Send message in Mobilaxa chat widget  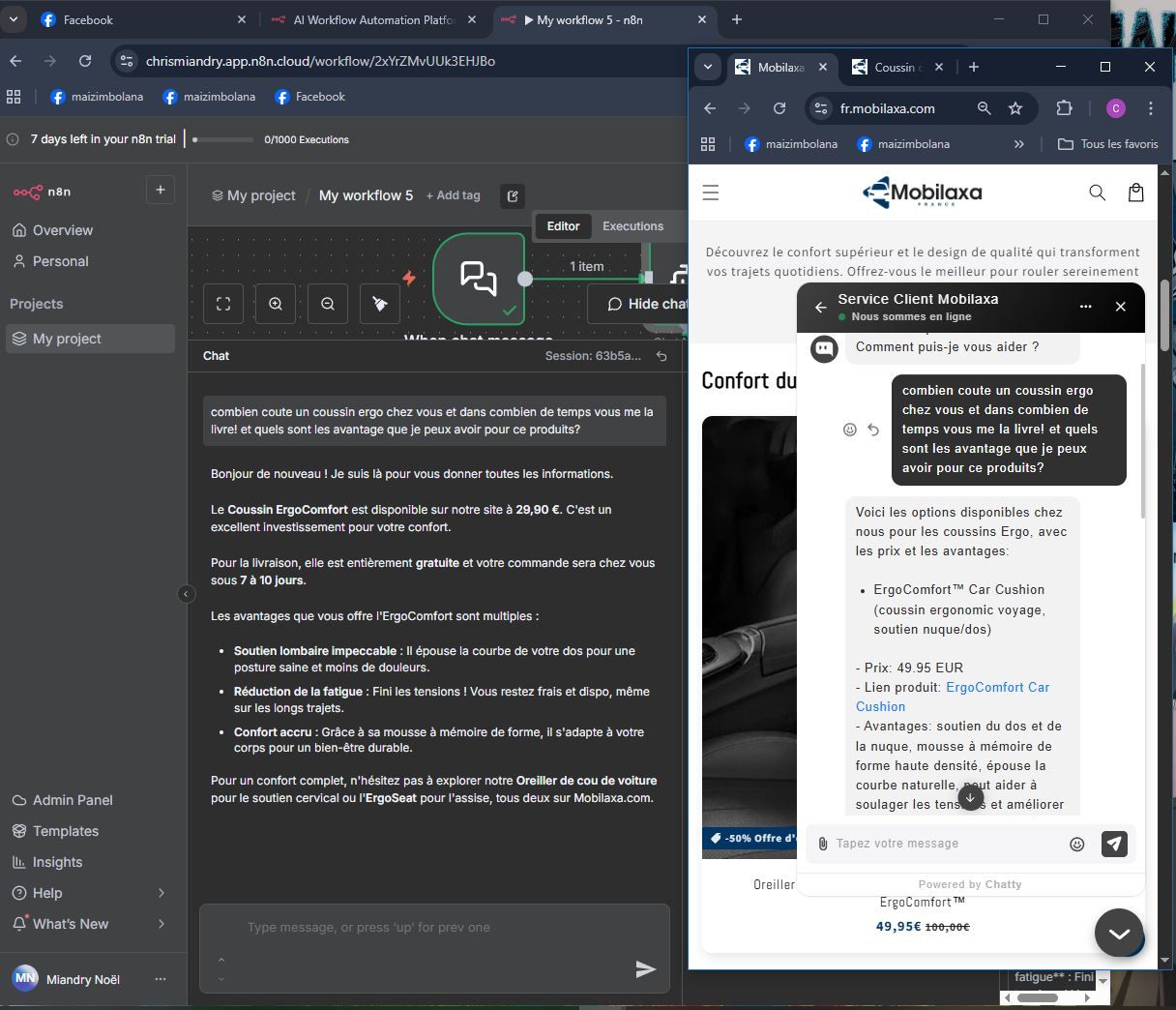(x=1114, y=844)
